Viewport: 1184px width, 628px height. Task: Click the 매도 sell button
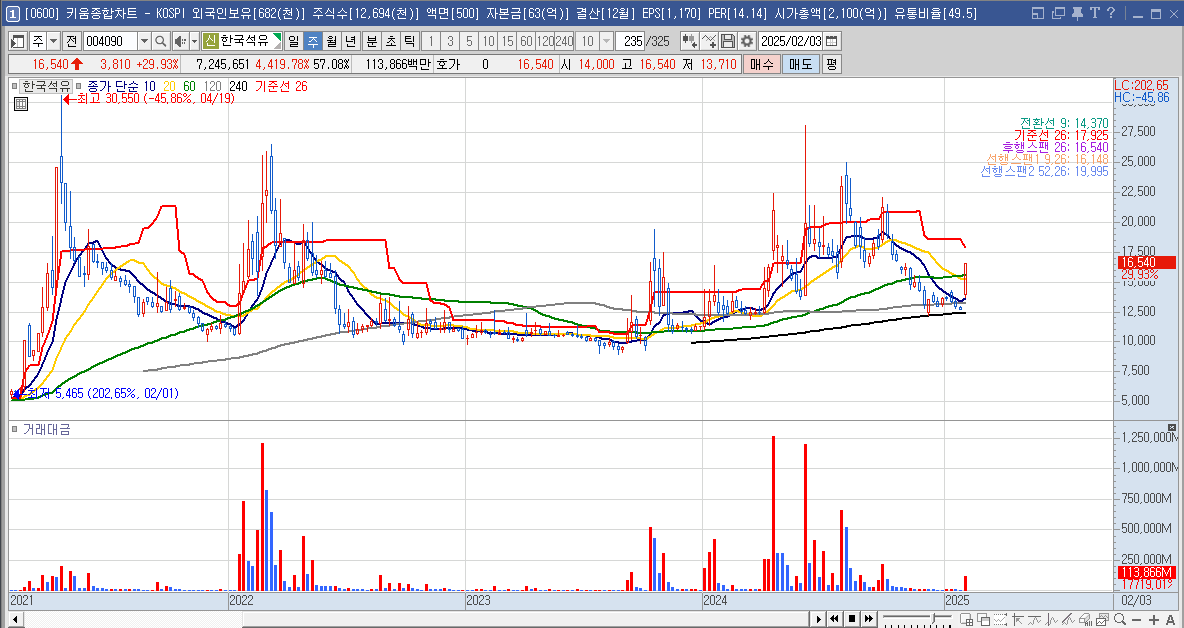coord(800,64)
